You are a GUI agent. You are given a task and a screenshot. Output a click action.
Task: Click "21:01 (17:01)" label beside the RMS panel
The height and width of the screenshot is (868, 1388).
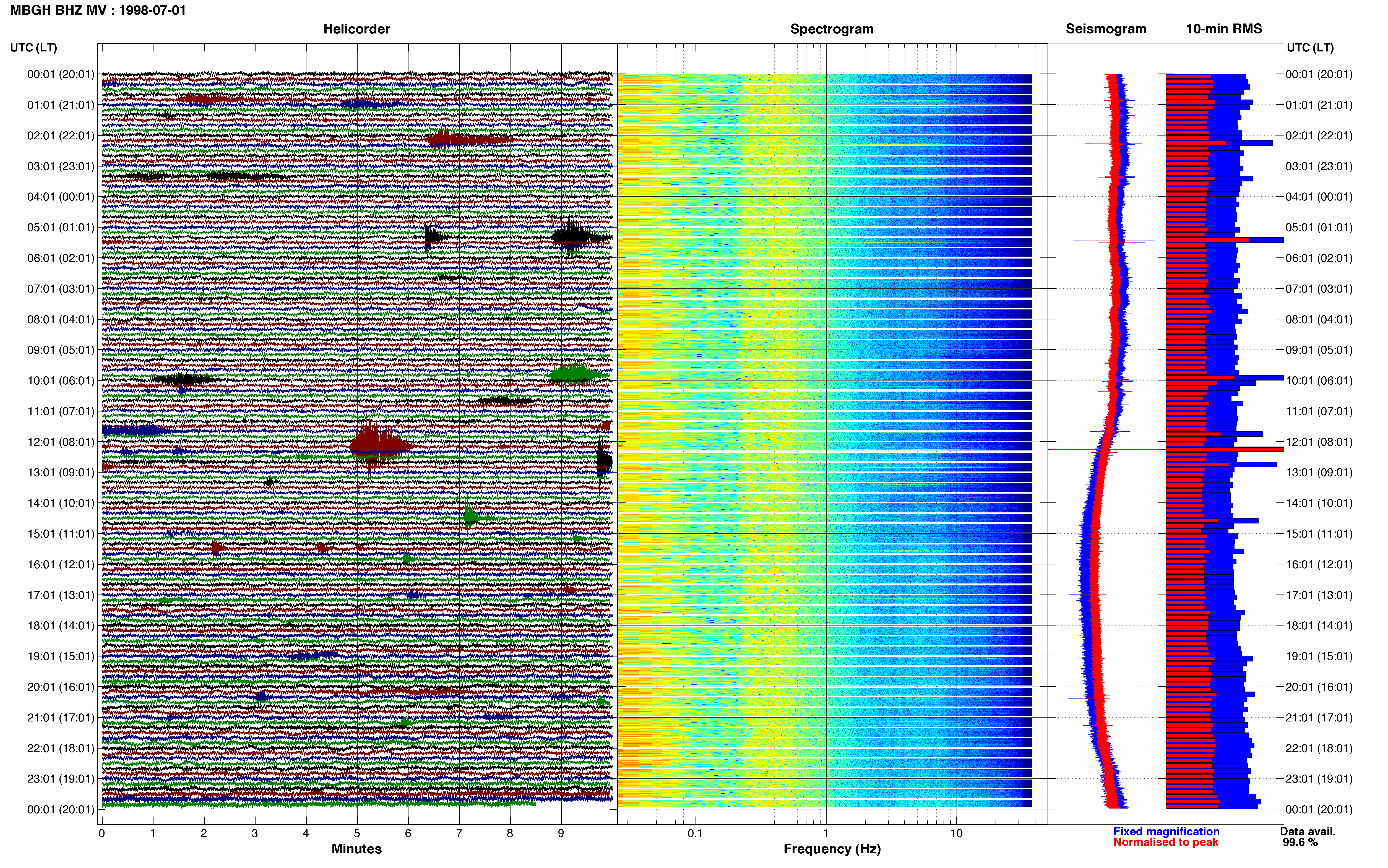(1319, 718)
